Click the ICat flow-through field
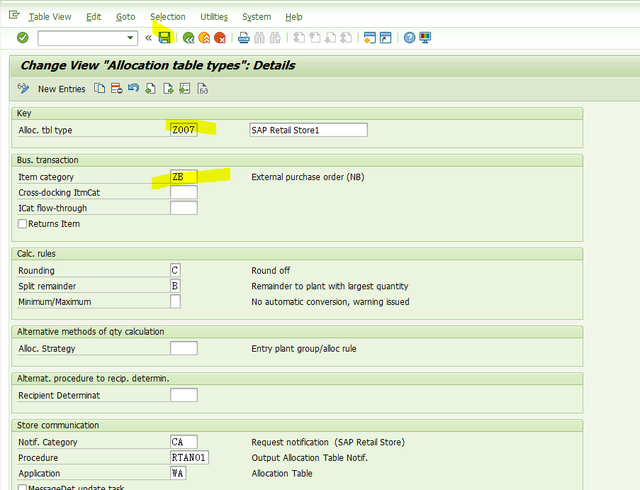 [x=184, y=208]
